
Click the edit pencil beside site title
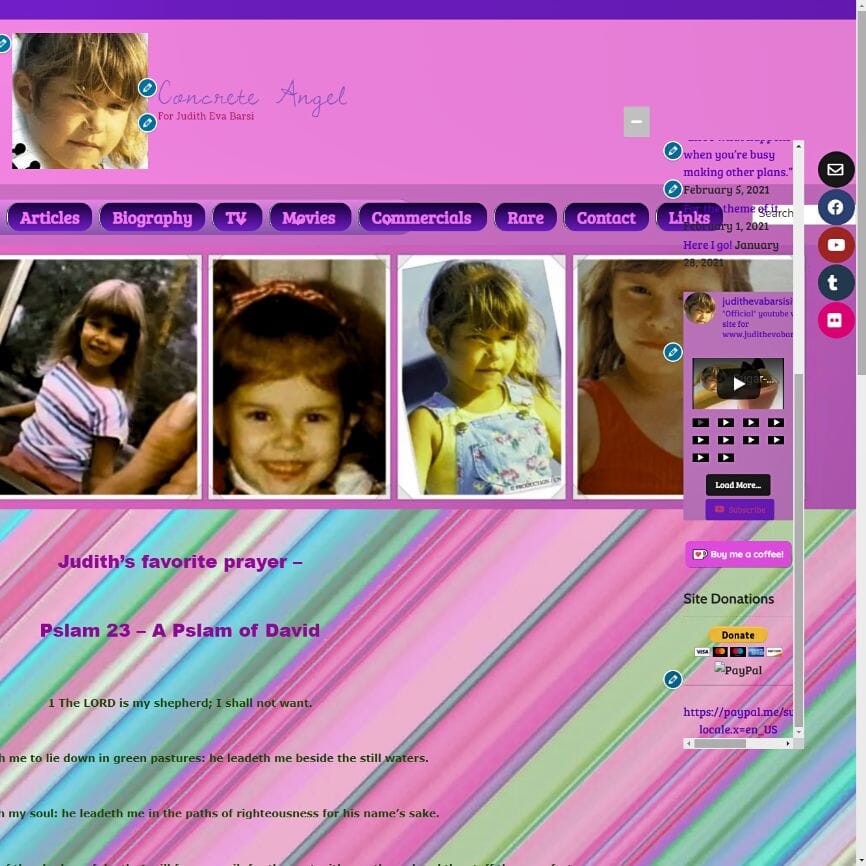[x=147, y=88]
